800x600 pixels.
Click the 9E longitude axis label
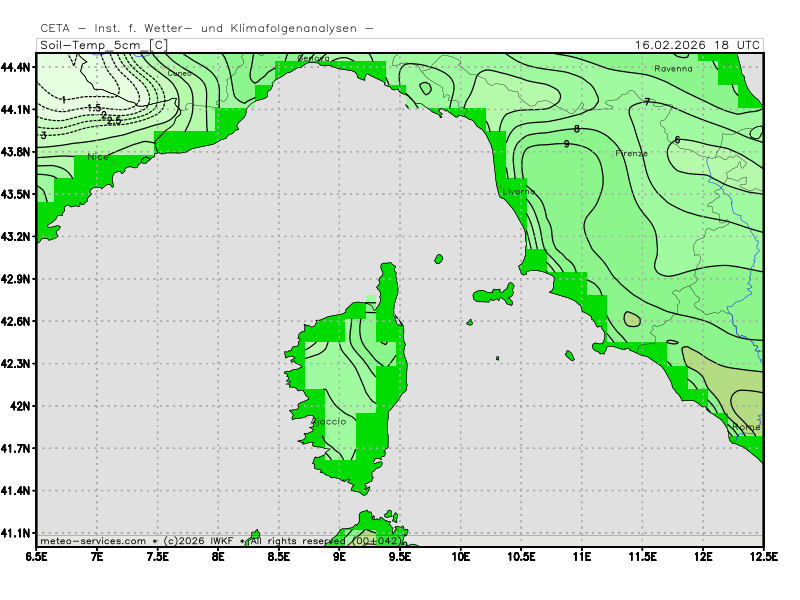point(340,555)
